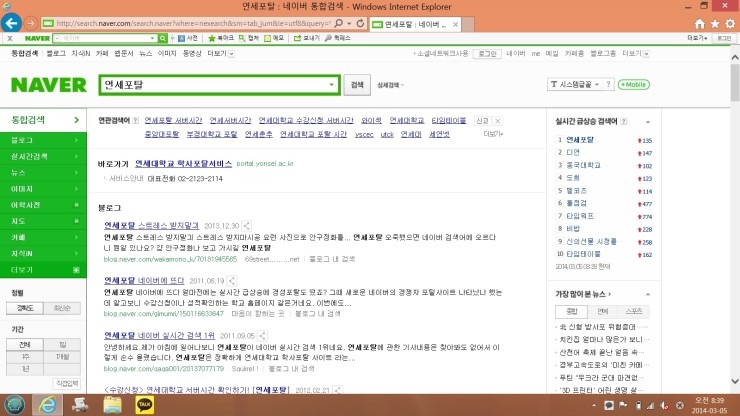Click page scrollbar down arrow
The width and height of the screenshot is (740, 416).
pyautogui.click(x=734, y=382)
